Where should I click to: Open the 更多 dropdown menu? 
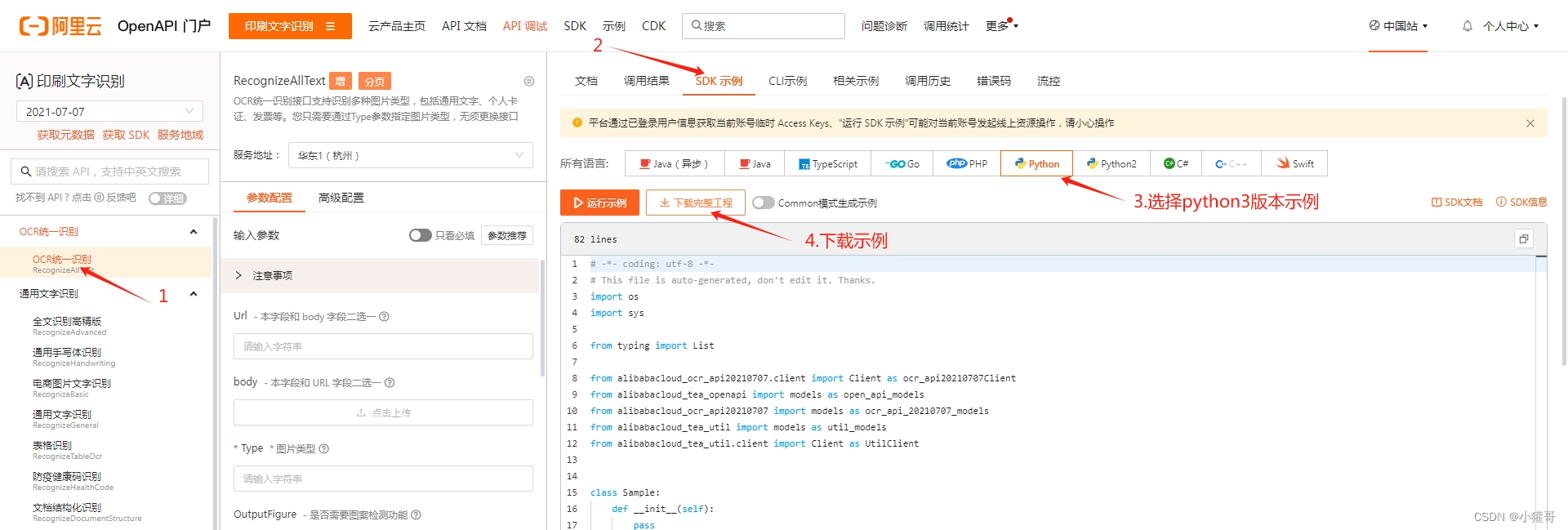pyautogui.click(x=1001, y=26)
